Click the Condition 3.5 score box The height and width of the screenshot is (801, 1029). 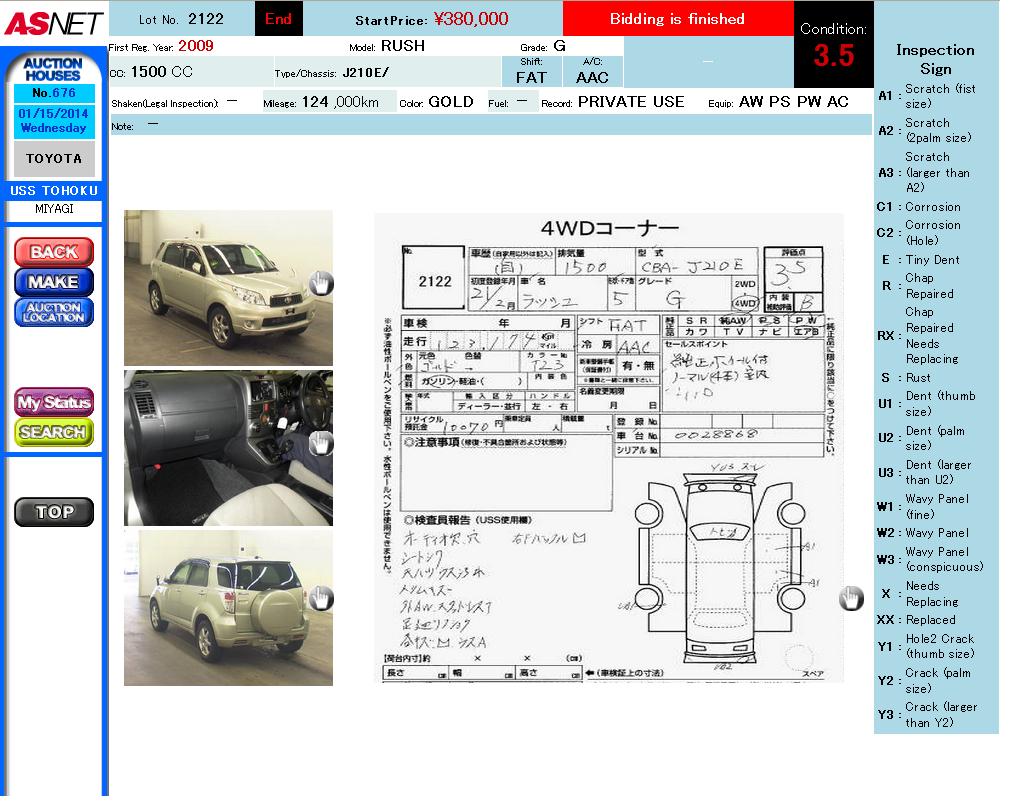(x=833, y=45)
